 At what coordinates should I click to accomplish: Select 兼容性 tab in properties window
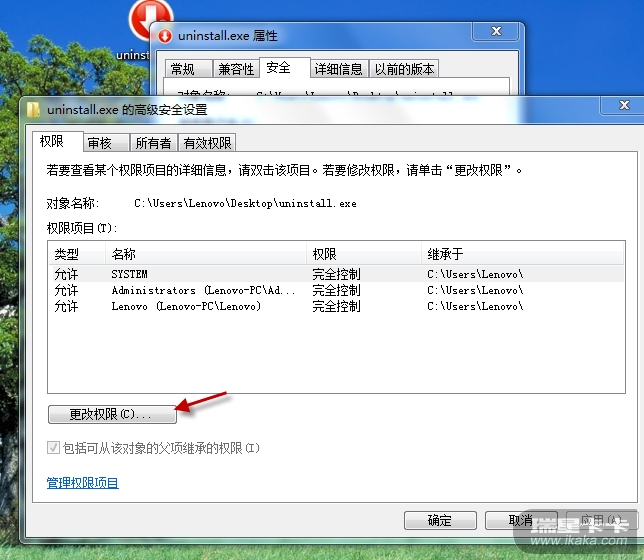(236, 69)
